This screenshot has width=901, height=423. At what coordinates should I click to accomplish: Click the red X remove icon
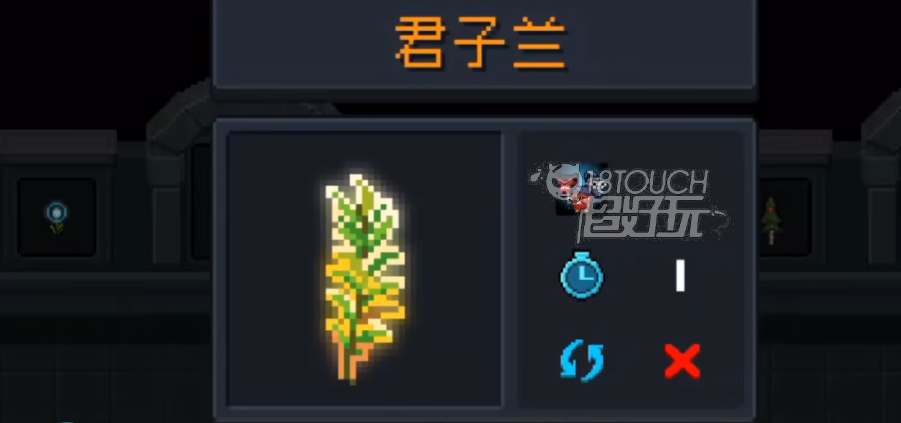coord(682,361)
